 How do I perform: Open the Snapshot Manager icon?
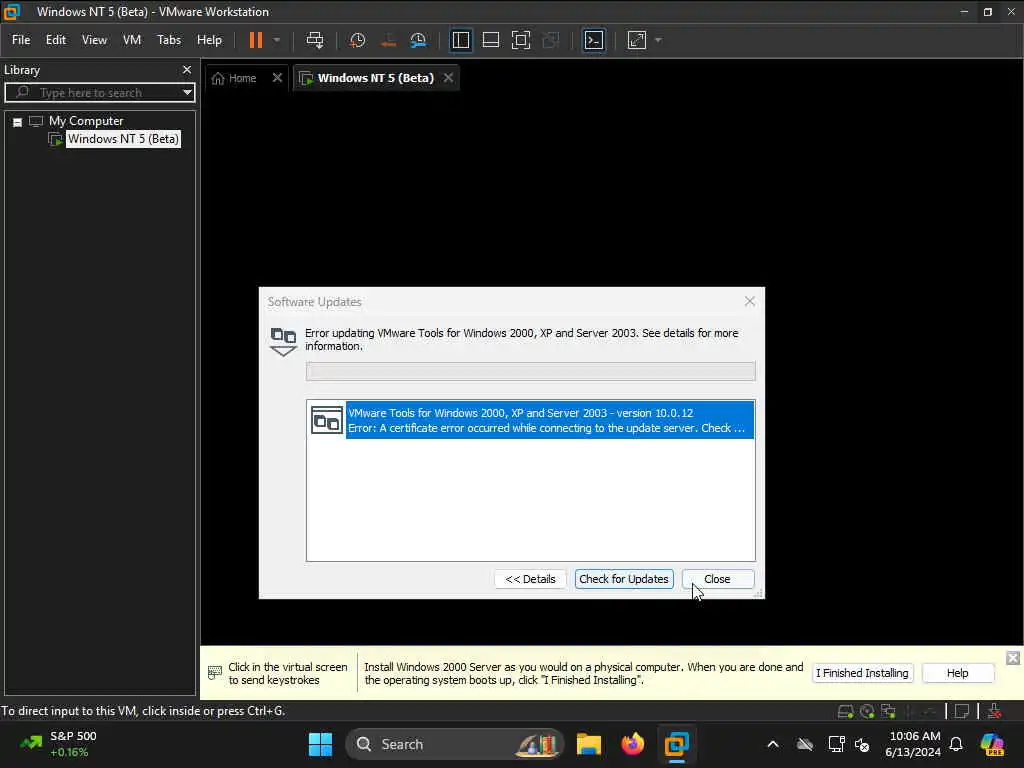418,40
